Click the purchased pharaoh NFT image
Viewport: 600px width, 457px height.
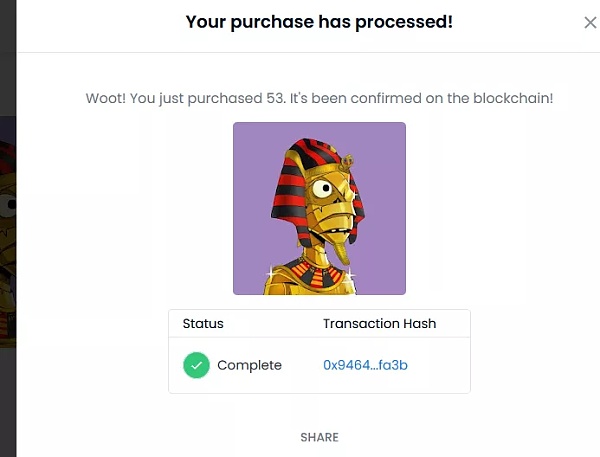(319, 208)
